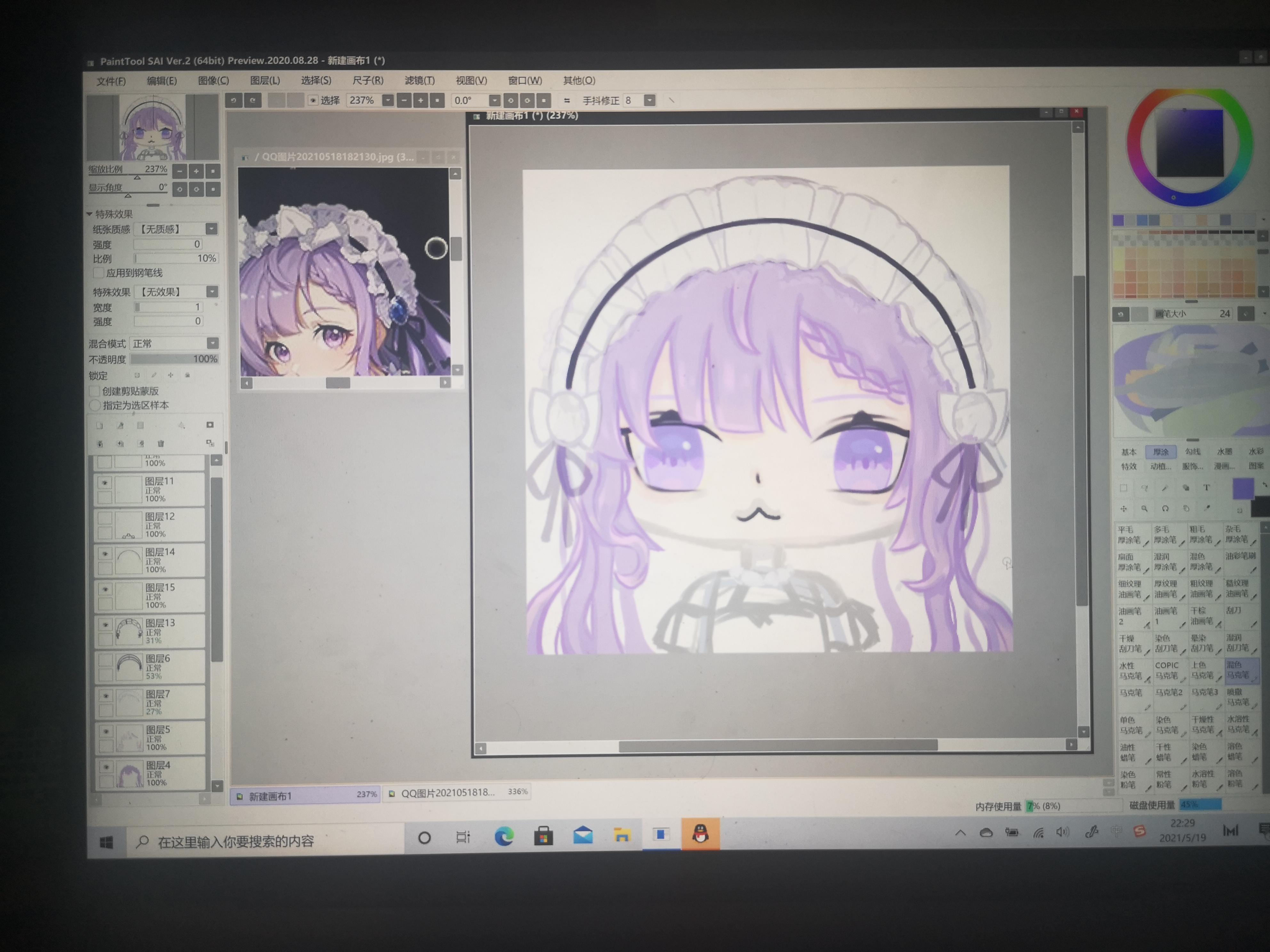Open Microsoft Edge from the taskbar

pos(504,837)
